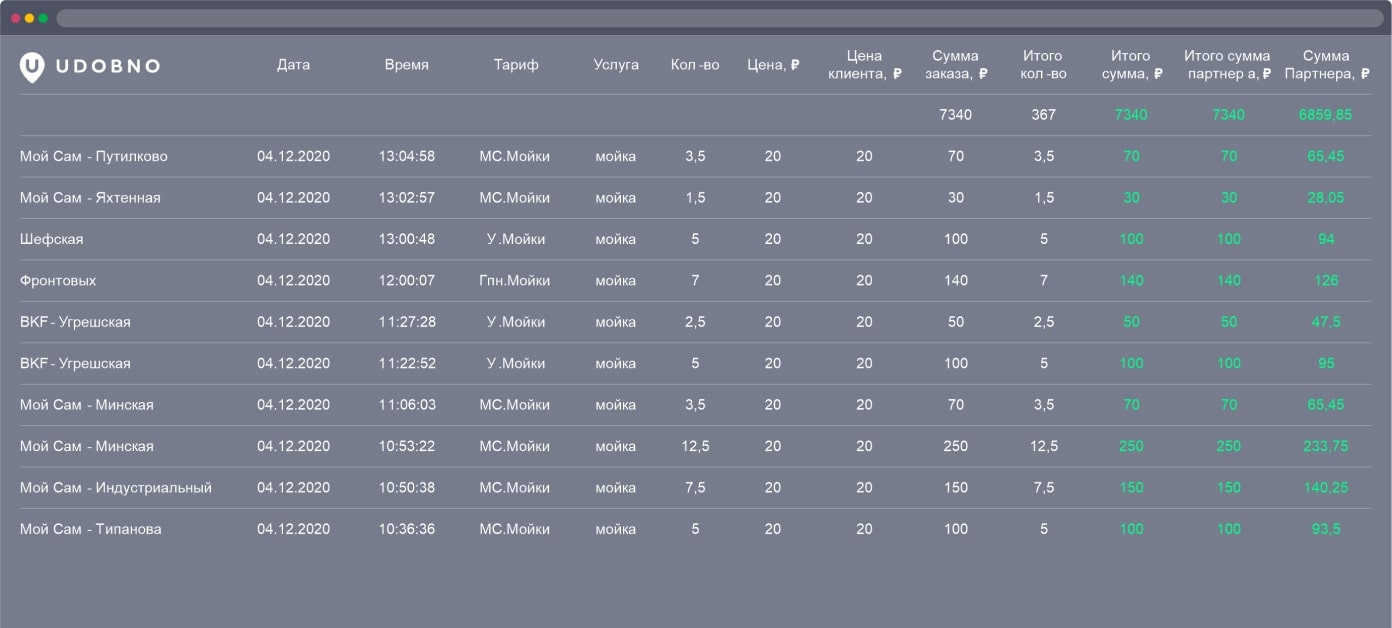
Task: Open the Мой Сам - Типанова entry
Action: click(x=90, y=529)
